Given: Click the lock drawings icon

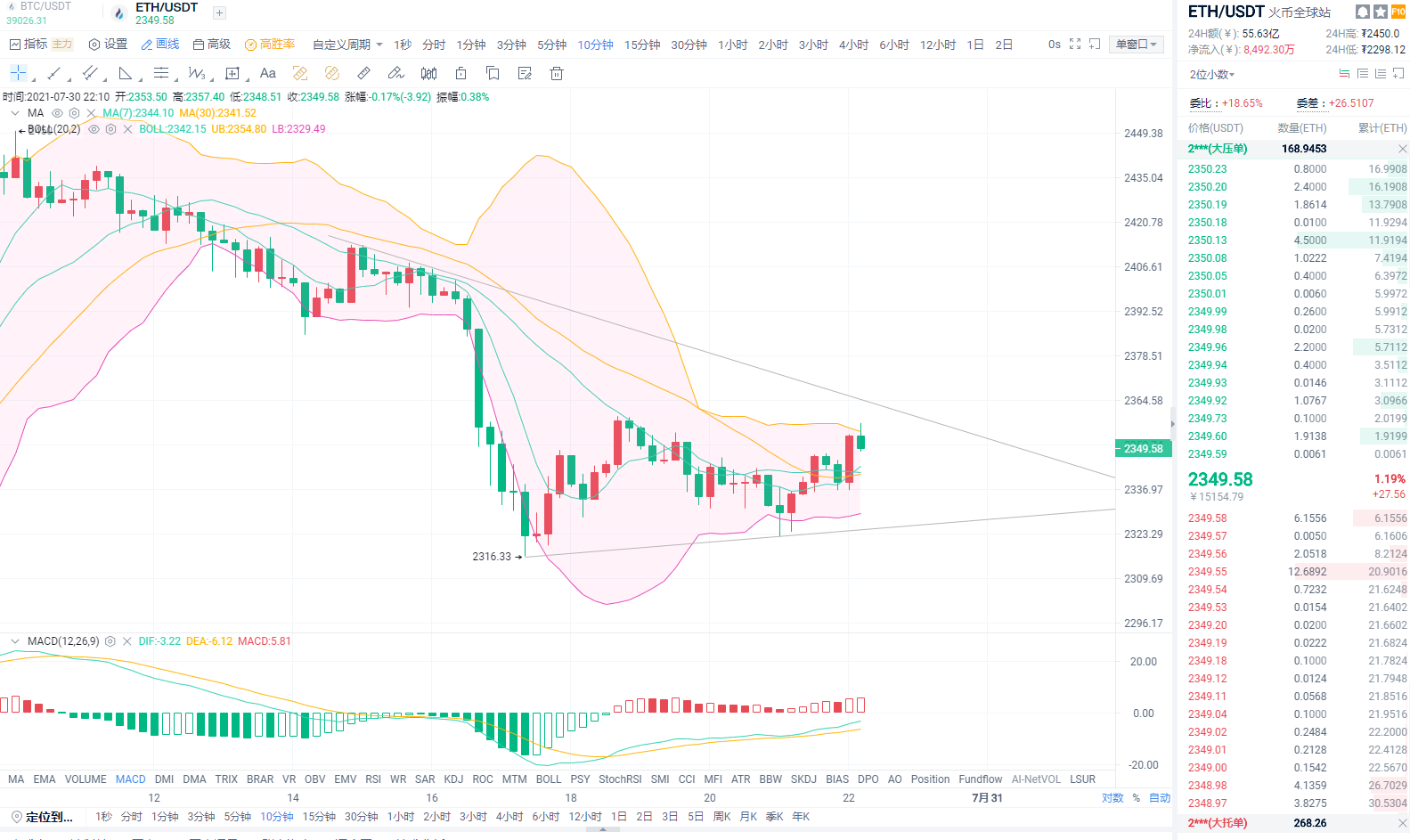Looking at the screenshot, I should point(460,73).
